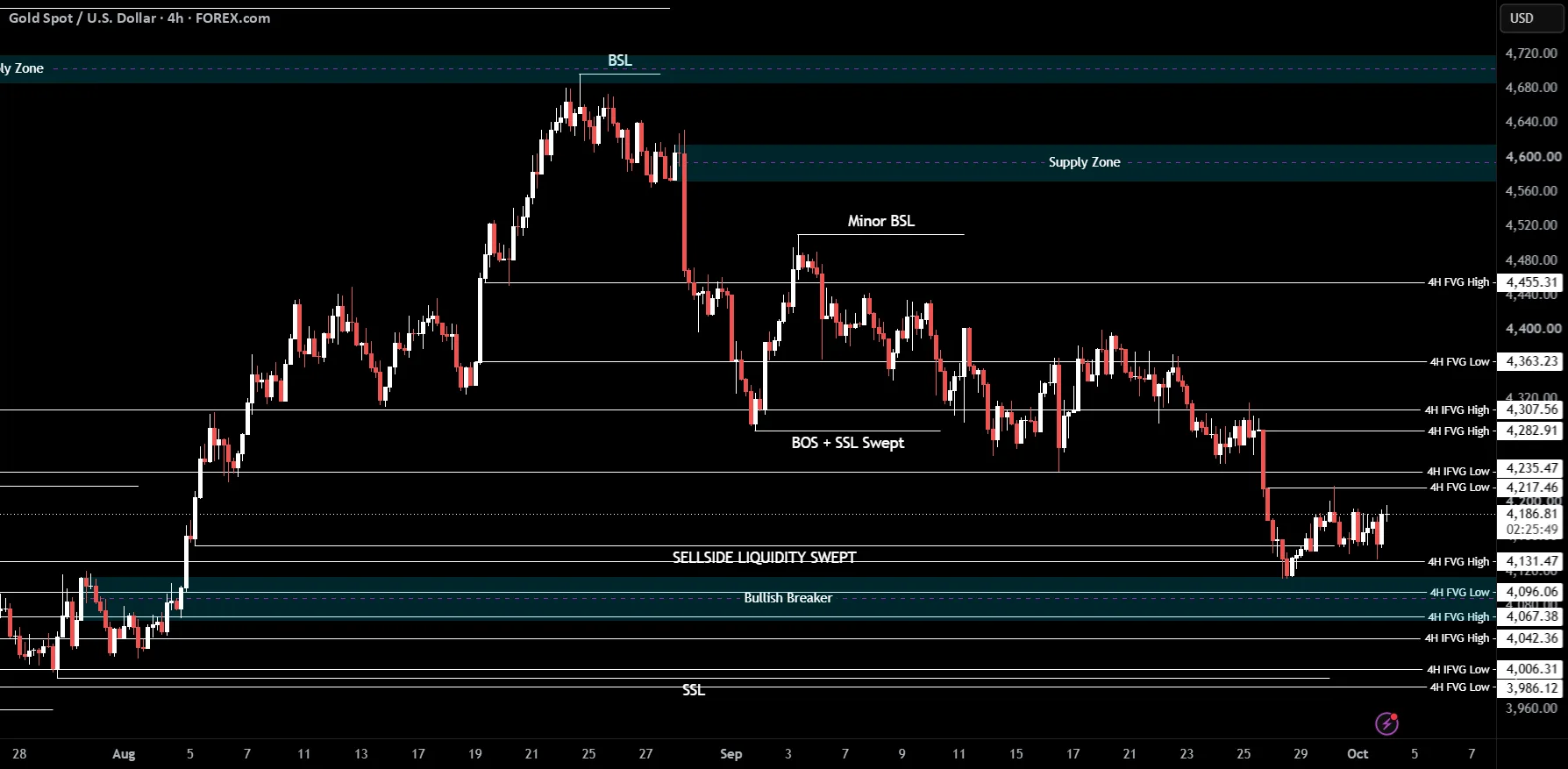Click the 4H IFVG High text beside 4,042.36

tap(1457, 638)
